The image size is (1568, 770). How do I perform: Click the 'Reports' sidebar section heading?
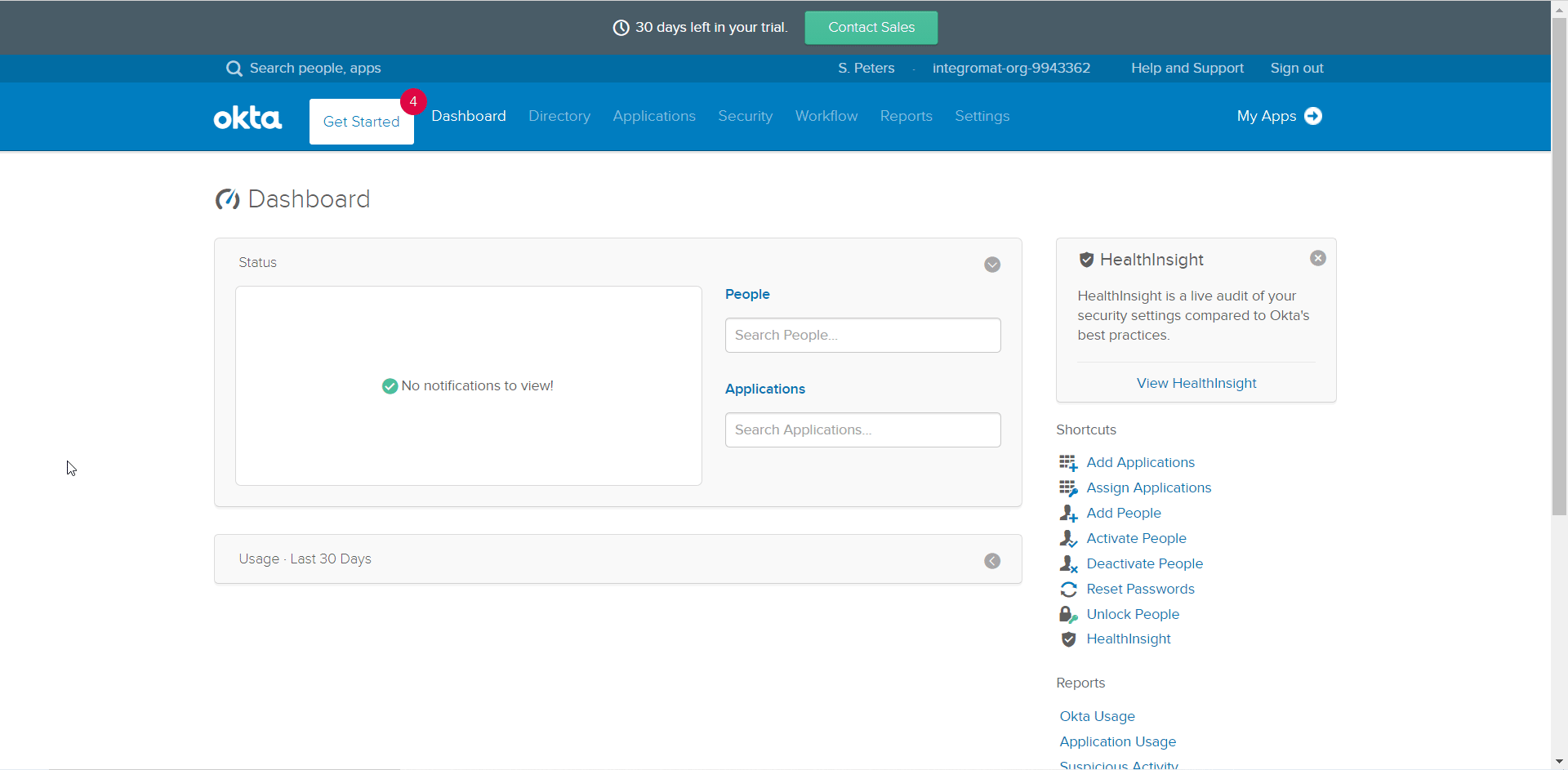click(x=1080, y=683)
